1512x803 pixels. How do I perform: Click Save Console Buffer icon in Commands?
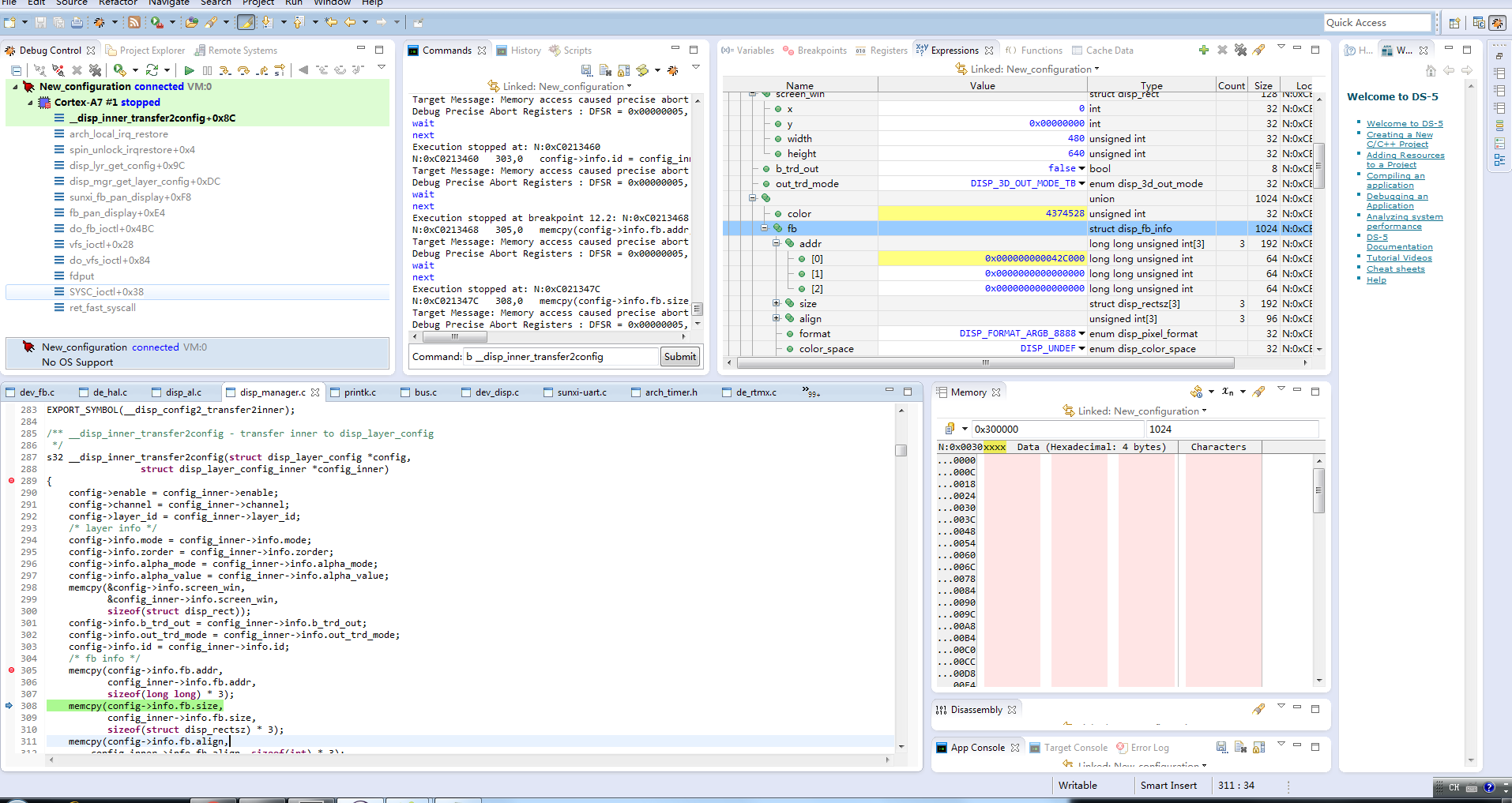click(586, 70)
